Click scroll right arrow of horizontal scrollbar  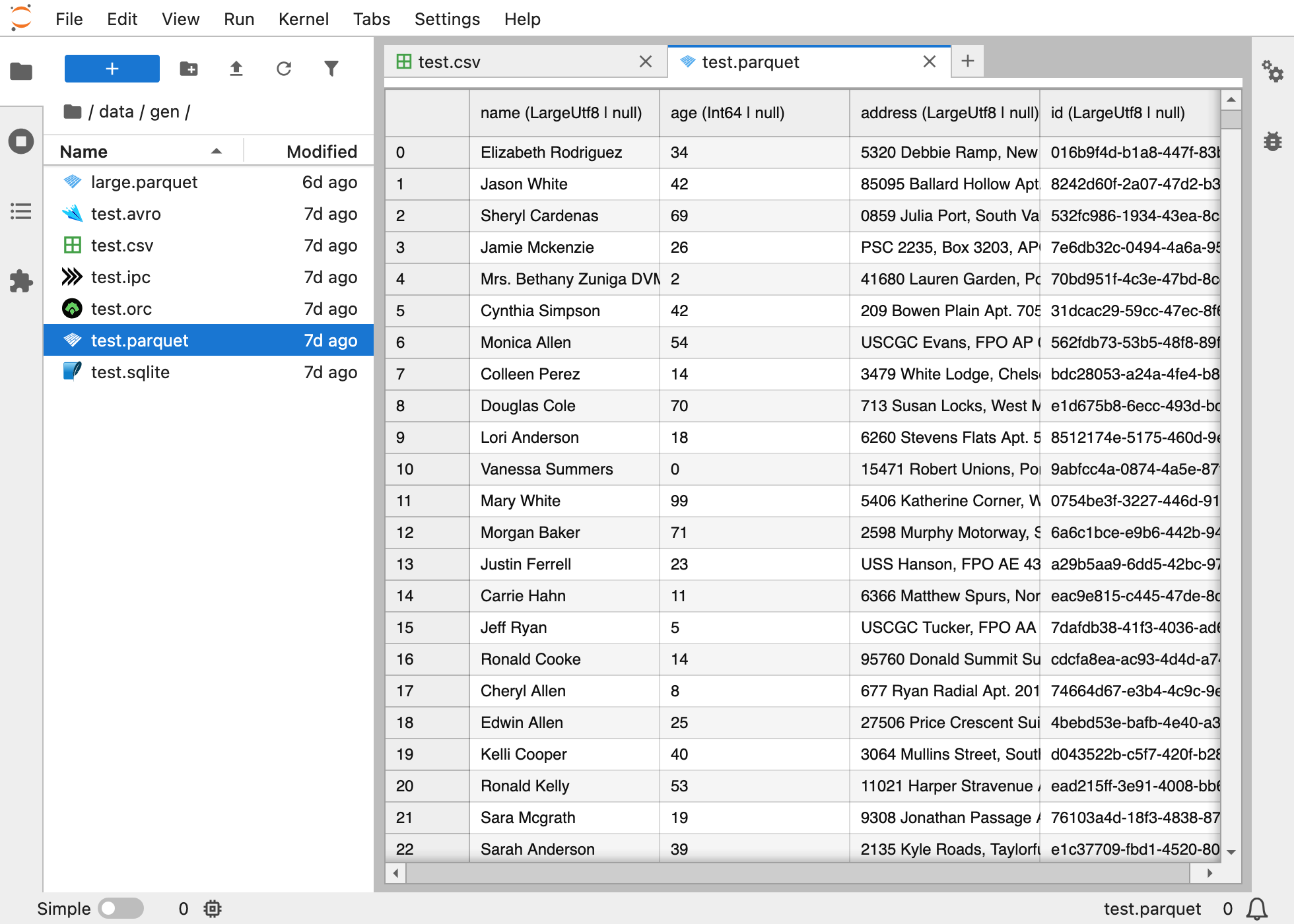[1209, 873]
